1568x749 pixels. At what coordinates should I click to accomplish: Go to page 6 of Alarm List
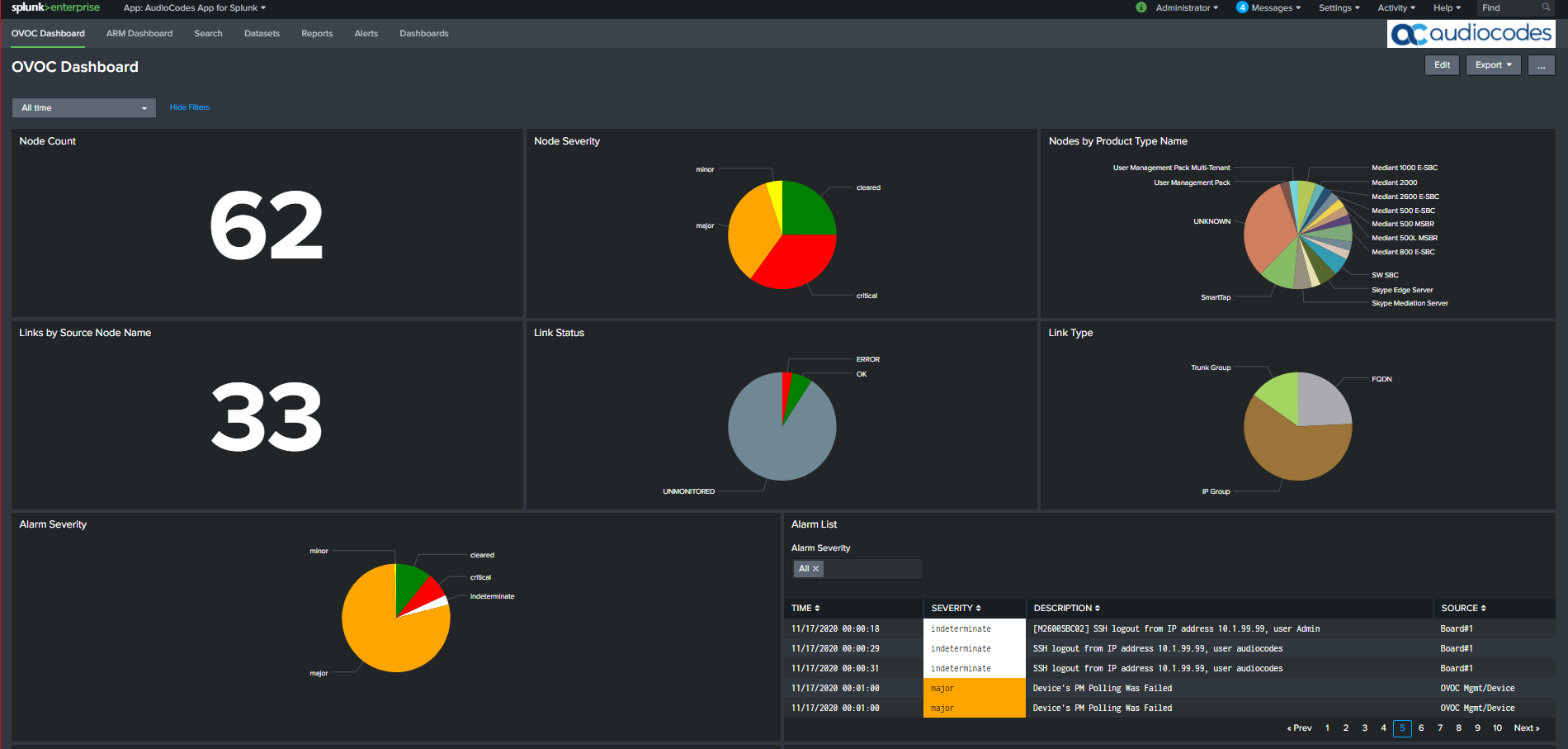pyautogui.click(x=1421, y=728)
